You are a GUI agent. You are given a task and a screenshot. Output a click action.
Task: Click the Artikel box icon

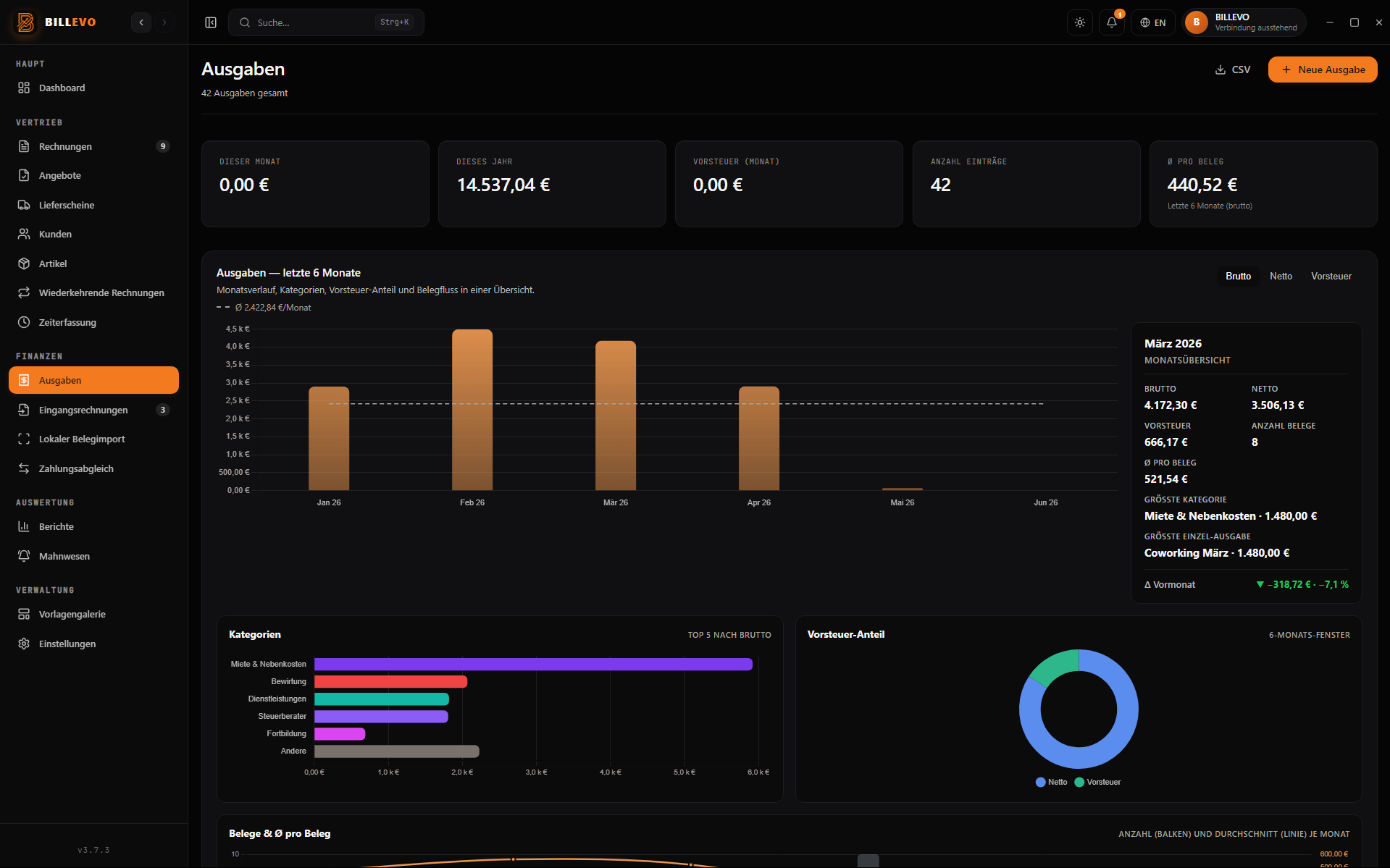pos(24,264)
